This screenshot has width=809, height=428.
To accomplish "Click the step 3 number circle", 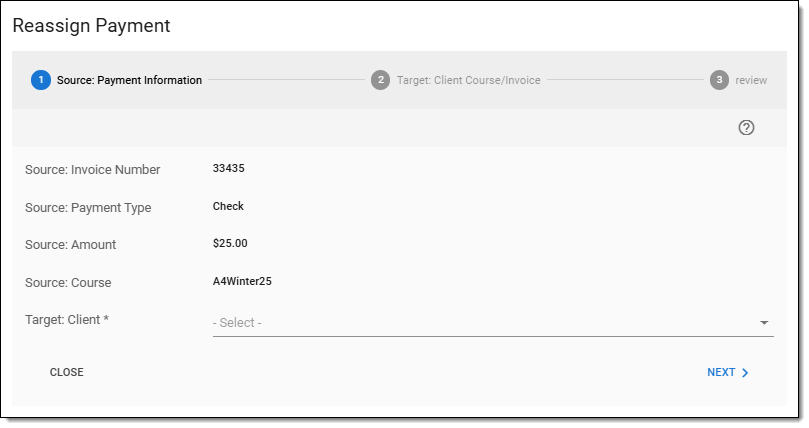I will [x=719, y=80].
